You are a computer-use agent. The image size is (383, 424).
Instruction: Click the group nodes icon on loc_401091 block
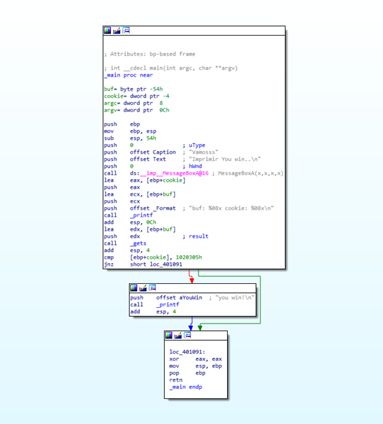coord(188,335)
